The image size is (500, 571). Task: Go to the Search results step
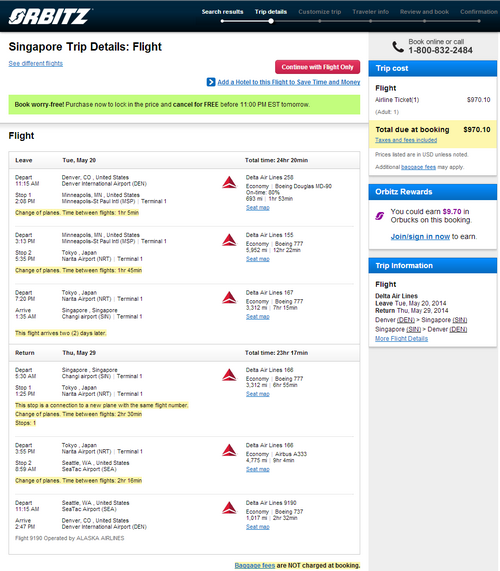pyautogui.click(x=223, y=12)
